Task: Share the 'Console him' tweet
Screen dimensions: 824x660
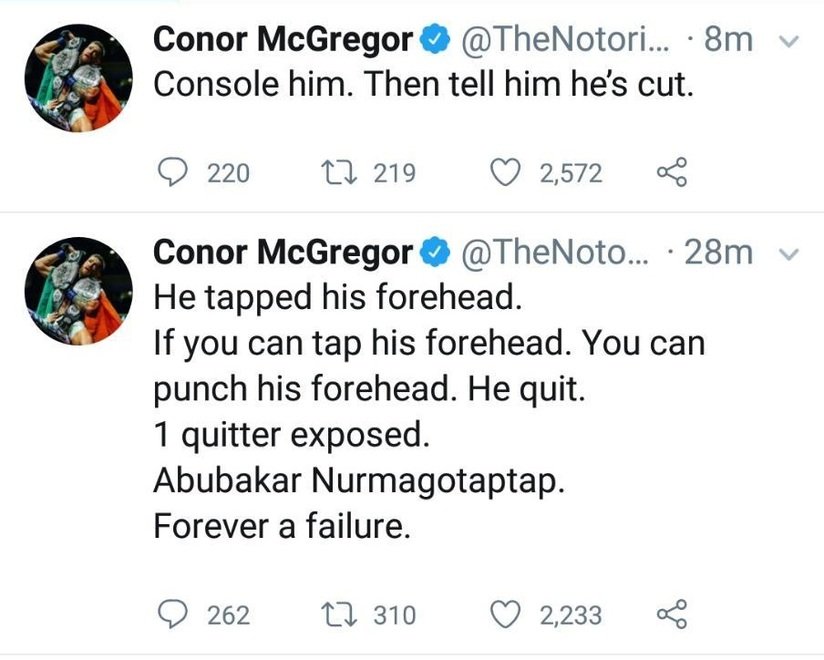Action: tap(672, 174)
